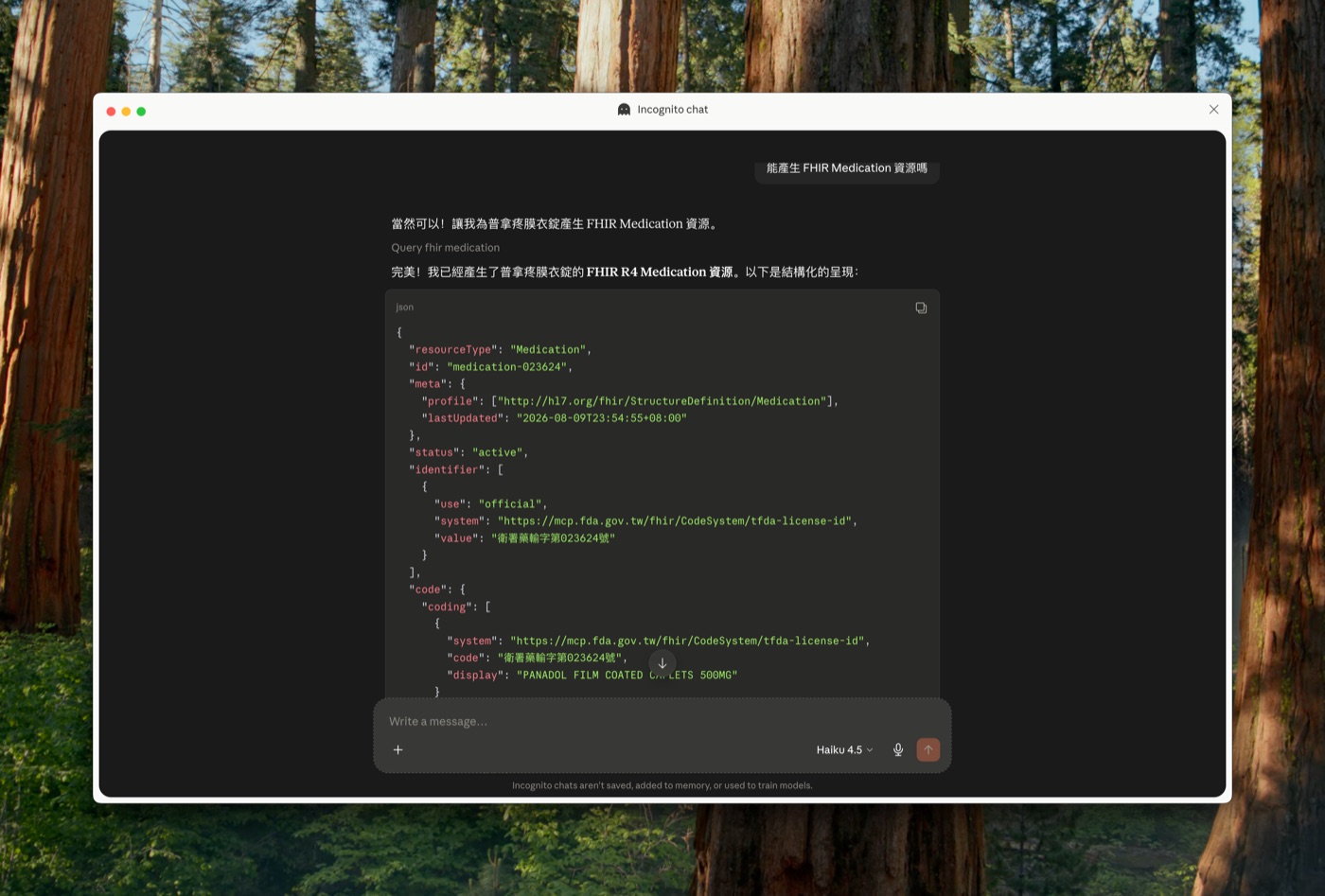
Task: Click the "resourceType" key
Action: (453, 350)
